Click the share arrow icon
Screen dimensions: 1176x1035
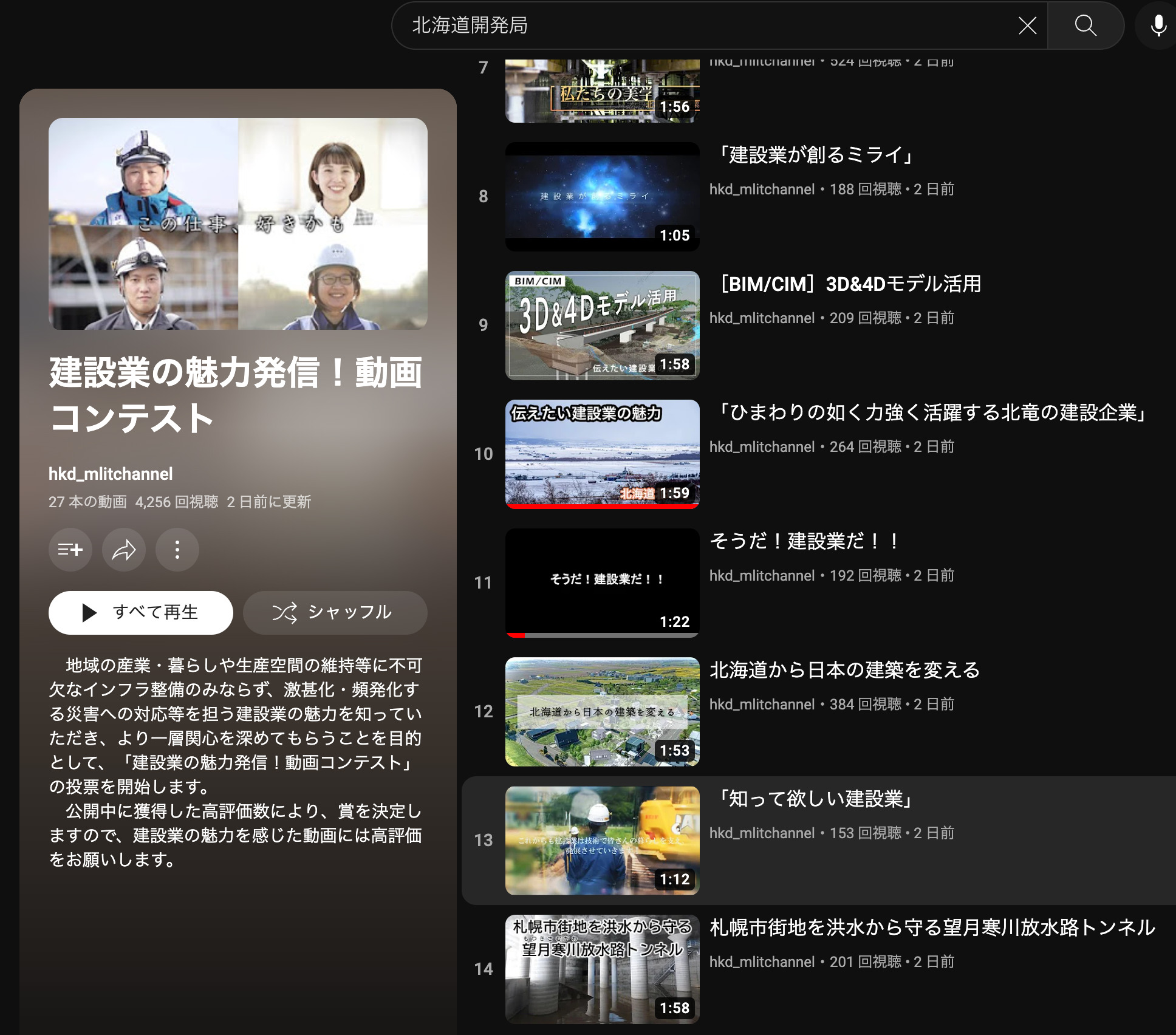click(x=123, y=550)
